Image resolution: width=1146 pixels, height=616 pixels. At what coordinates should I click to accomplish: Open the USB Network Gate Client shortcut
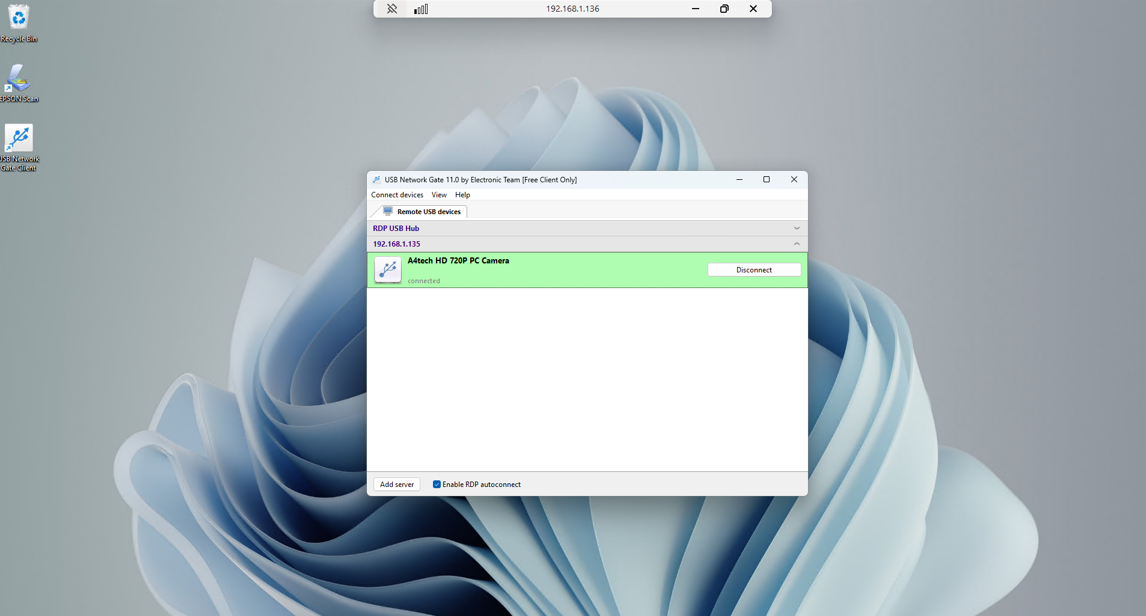tap(18, 147)
